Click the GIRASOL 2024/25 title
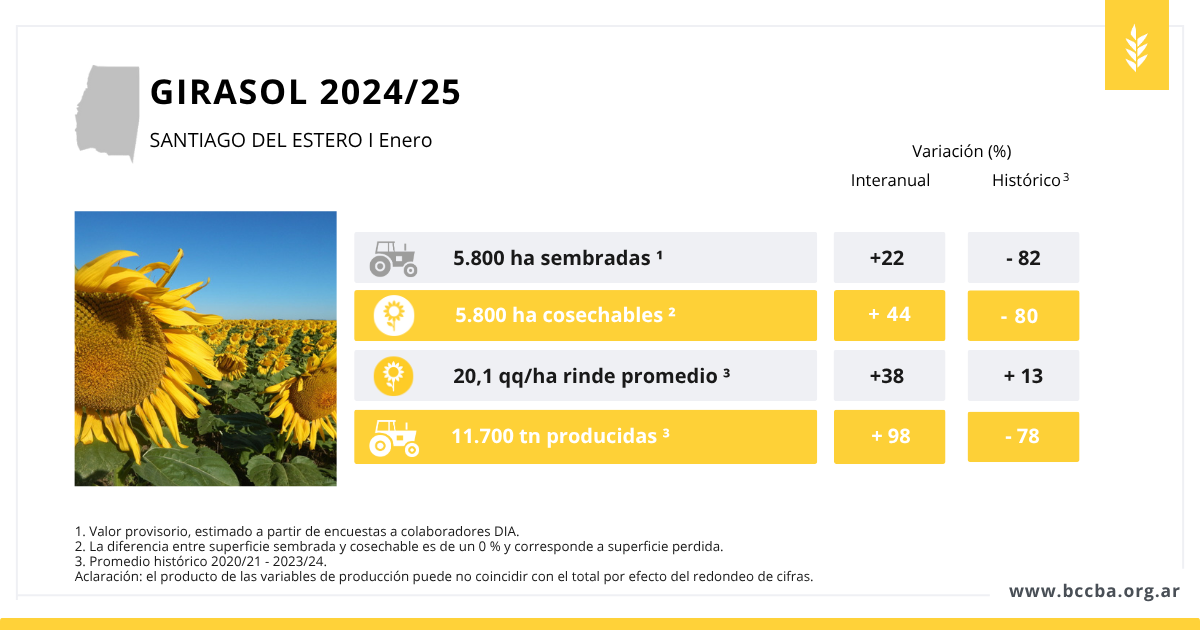 305,92
